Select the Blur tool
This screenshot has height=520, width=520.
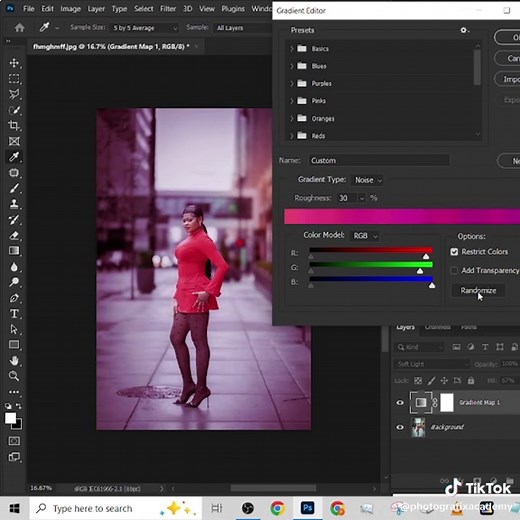click(x=14, y=267)
